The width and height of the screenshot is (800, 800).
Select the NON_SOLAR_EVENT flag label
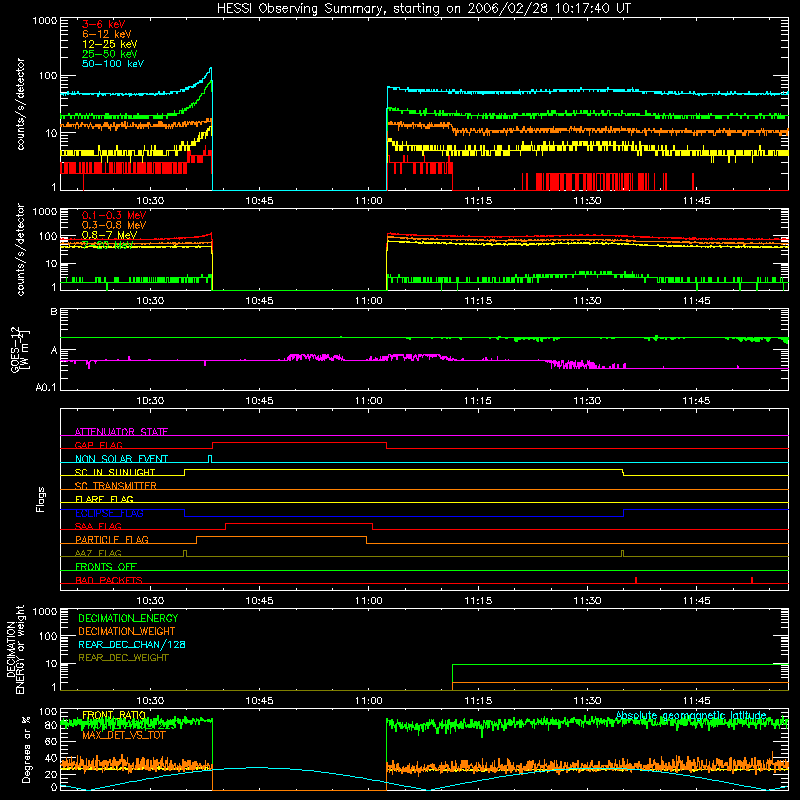click(121, 459)
